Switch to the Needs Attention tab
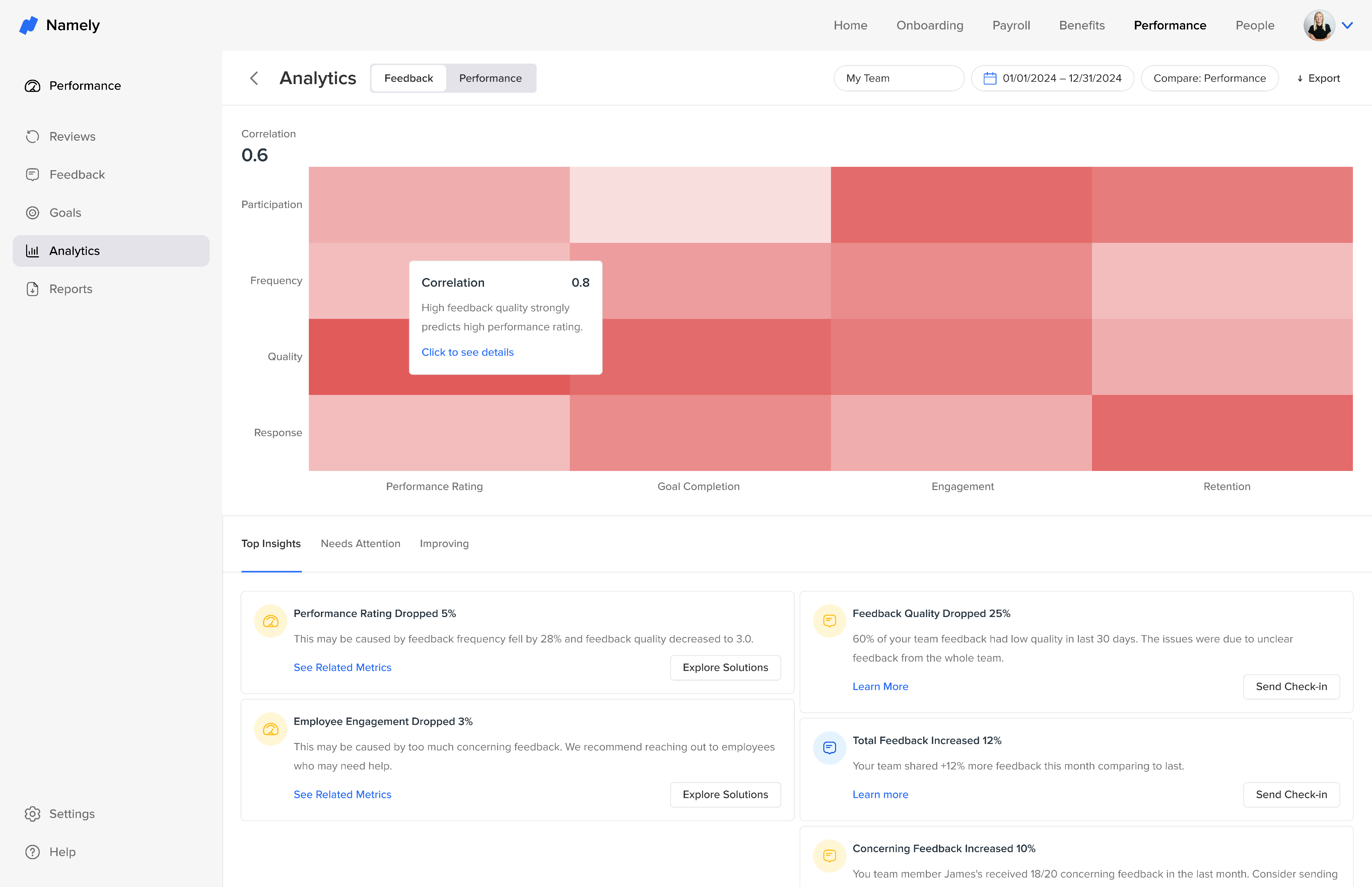Viewport: 1372px width, 887px height. (x=360, y=543)
